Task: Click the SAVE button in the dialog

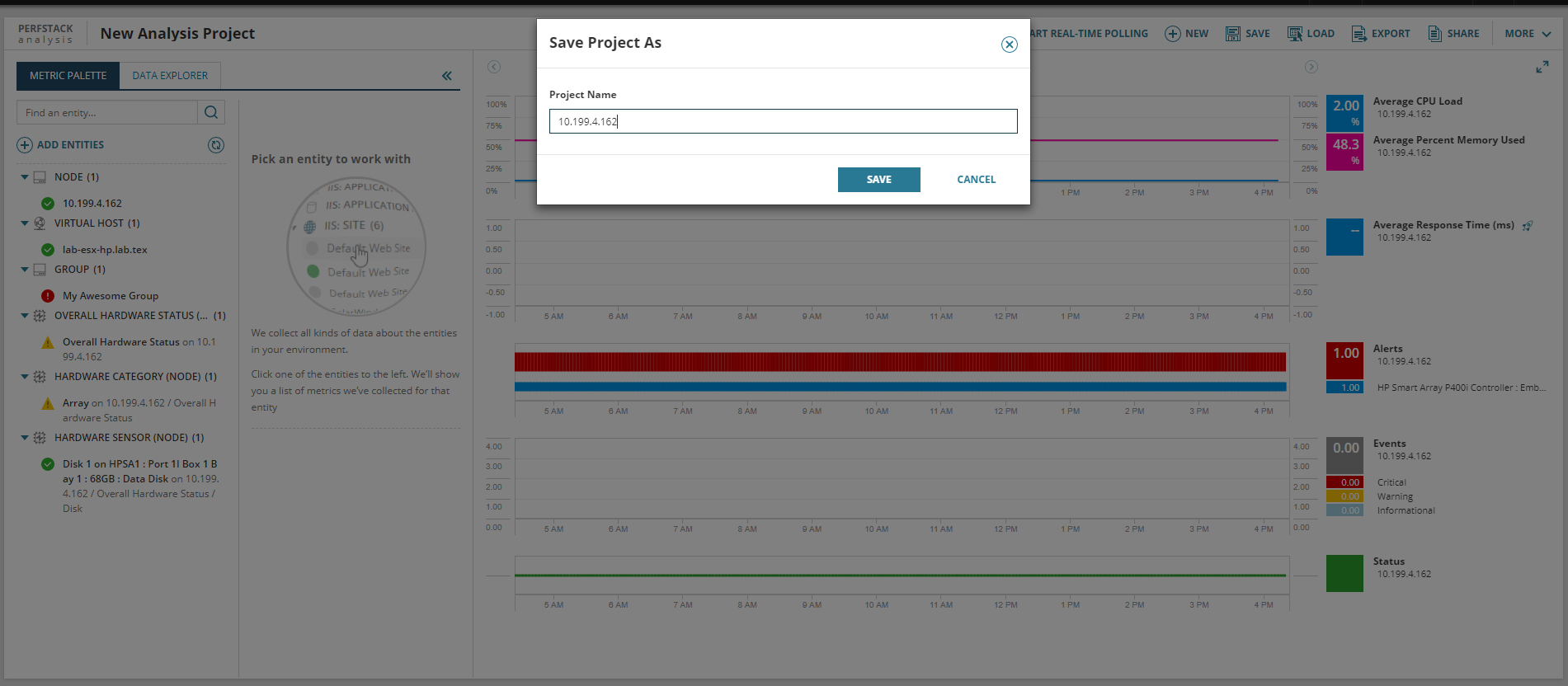Action: 878,179
